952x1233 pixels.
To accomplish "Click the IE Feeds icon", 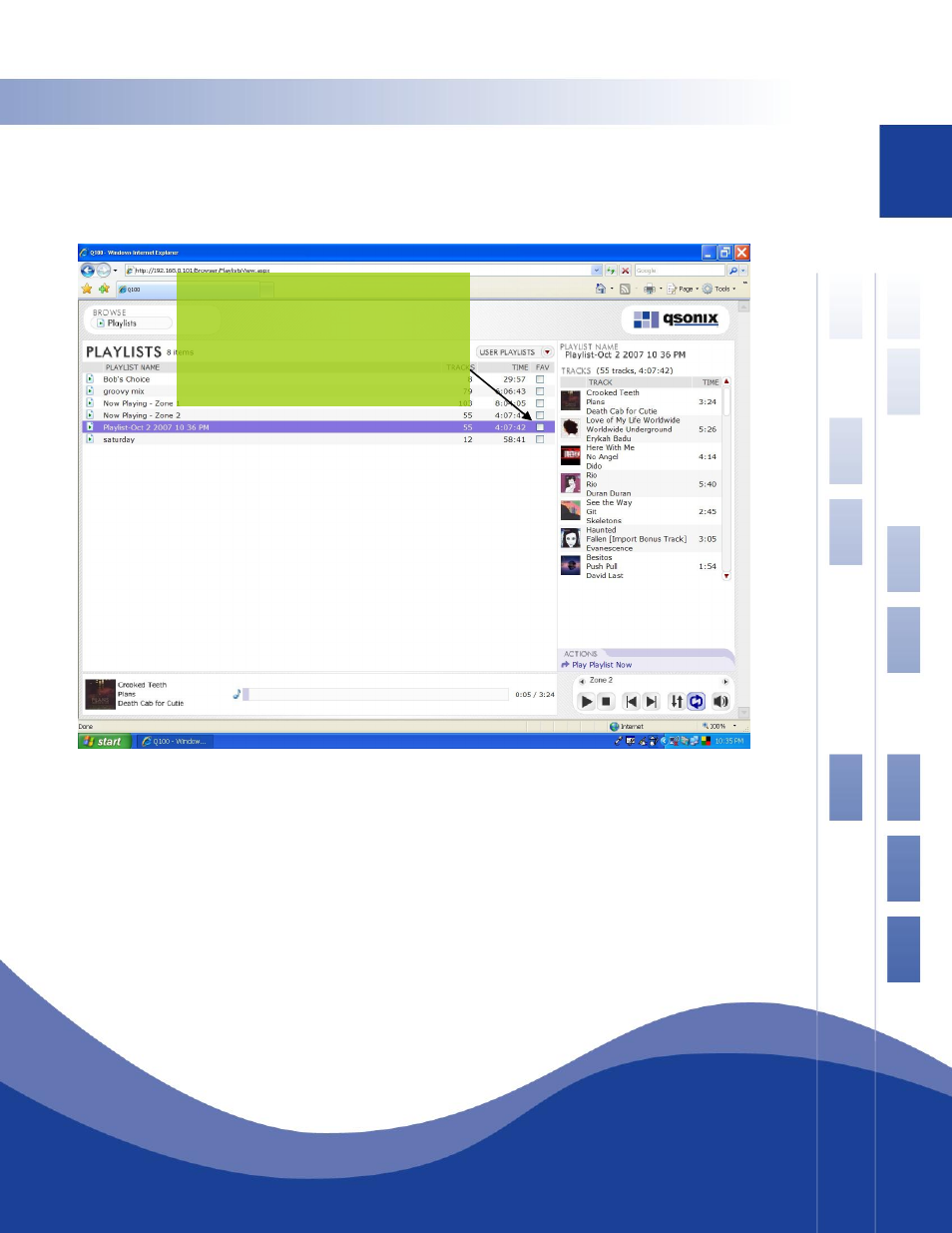I will coord(625,289).
